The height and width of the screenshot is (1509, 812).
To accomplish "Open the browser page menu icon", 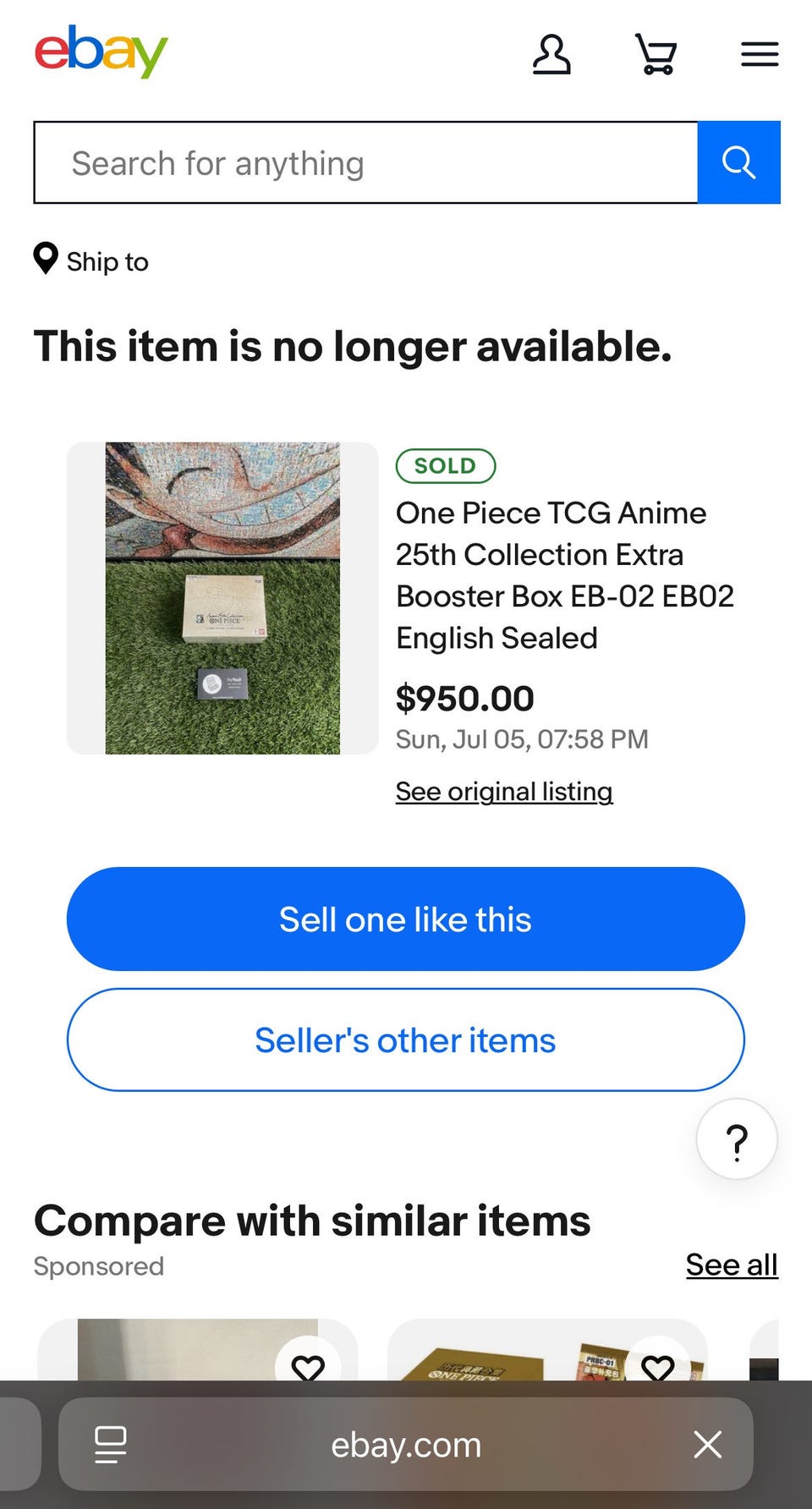I will tap(111, 1444).
